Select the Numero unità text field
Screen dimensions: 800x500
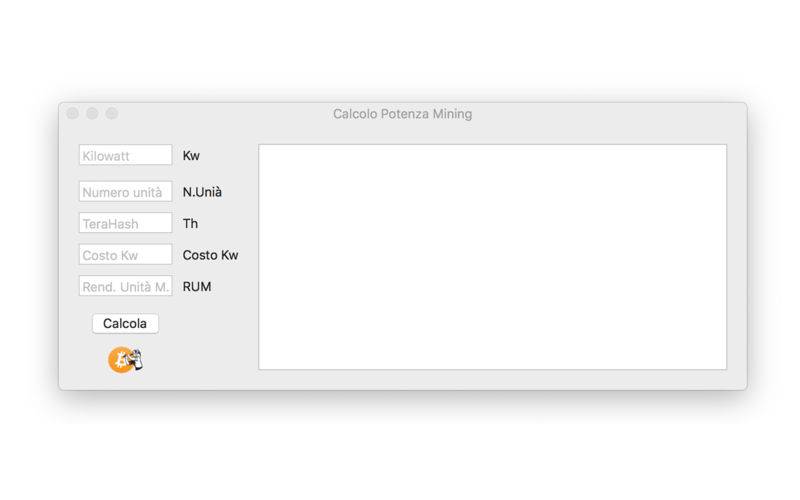coord(126,192)
